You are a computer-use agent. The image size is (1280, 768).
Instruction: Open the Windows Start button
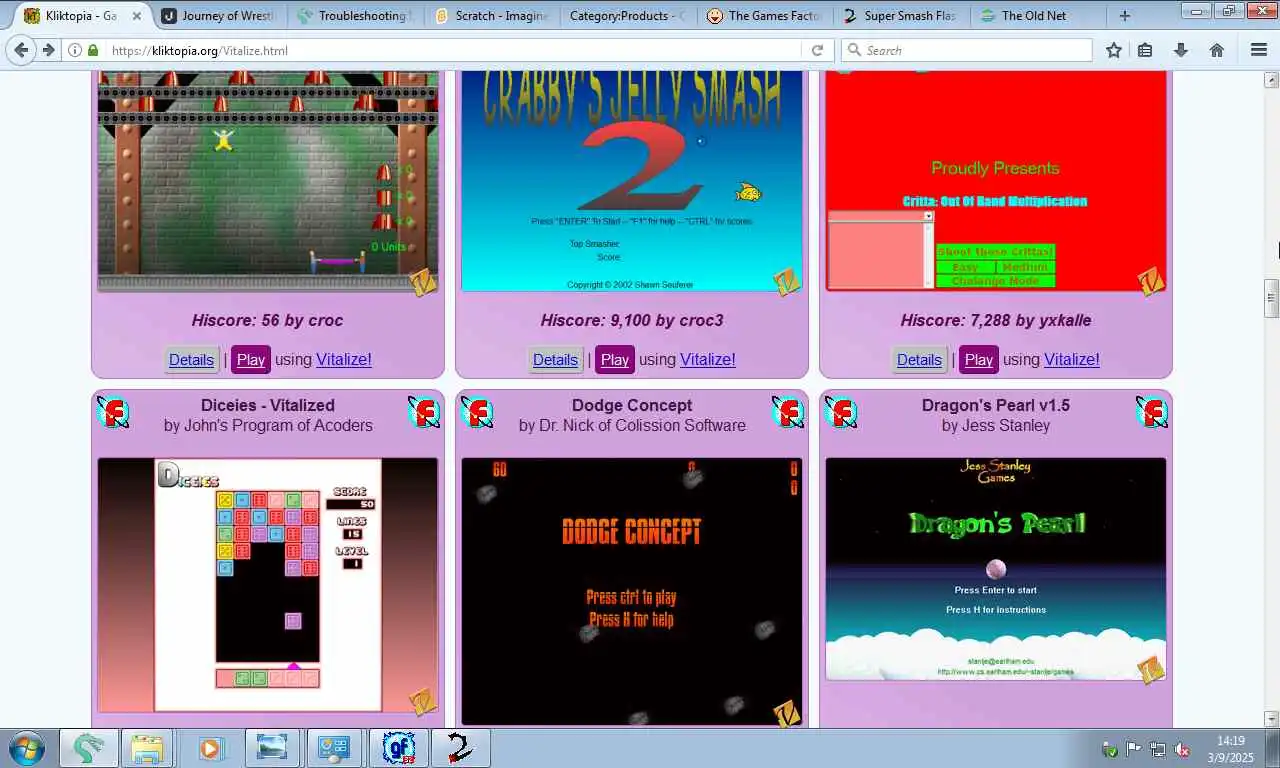(26, 748)
